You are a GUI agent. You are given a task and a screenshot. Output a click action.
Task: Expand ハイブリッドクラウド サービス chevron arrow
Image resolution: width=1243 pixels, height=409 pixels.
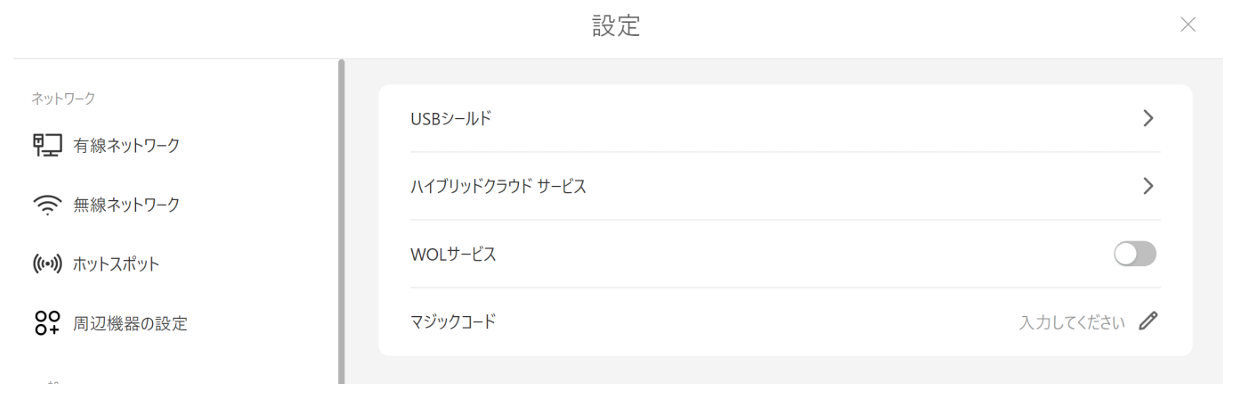coord(1148,186)
